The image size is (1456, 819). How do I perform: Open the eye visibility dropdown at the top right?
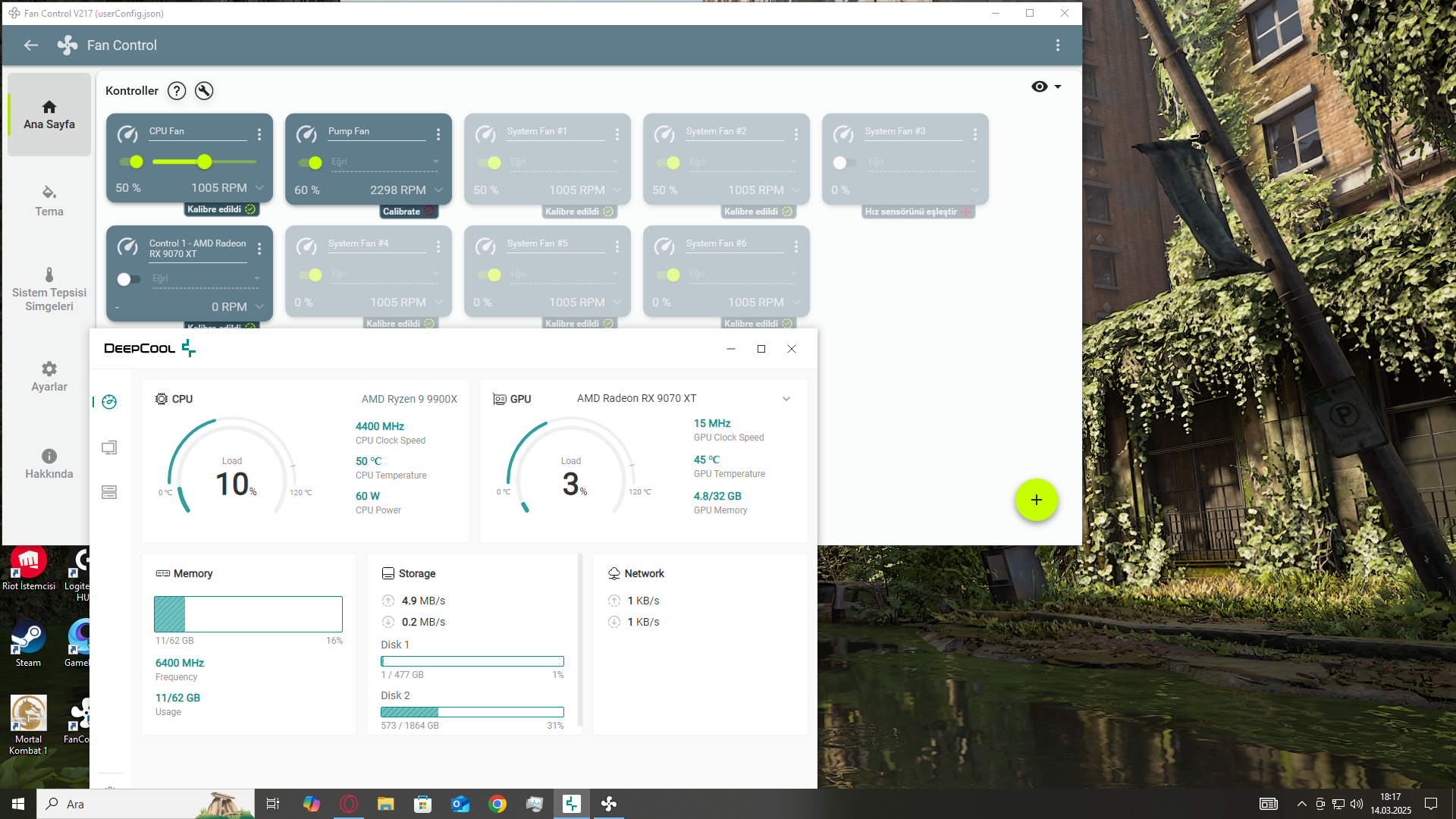pos(1046,86)
